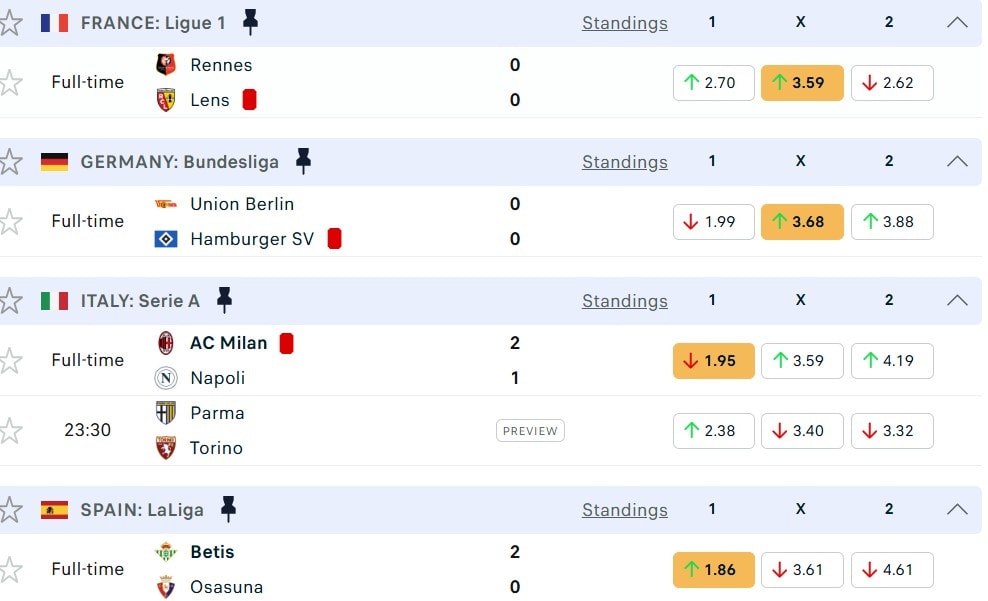Click the pin icon beside France Ligue 1

250,22
